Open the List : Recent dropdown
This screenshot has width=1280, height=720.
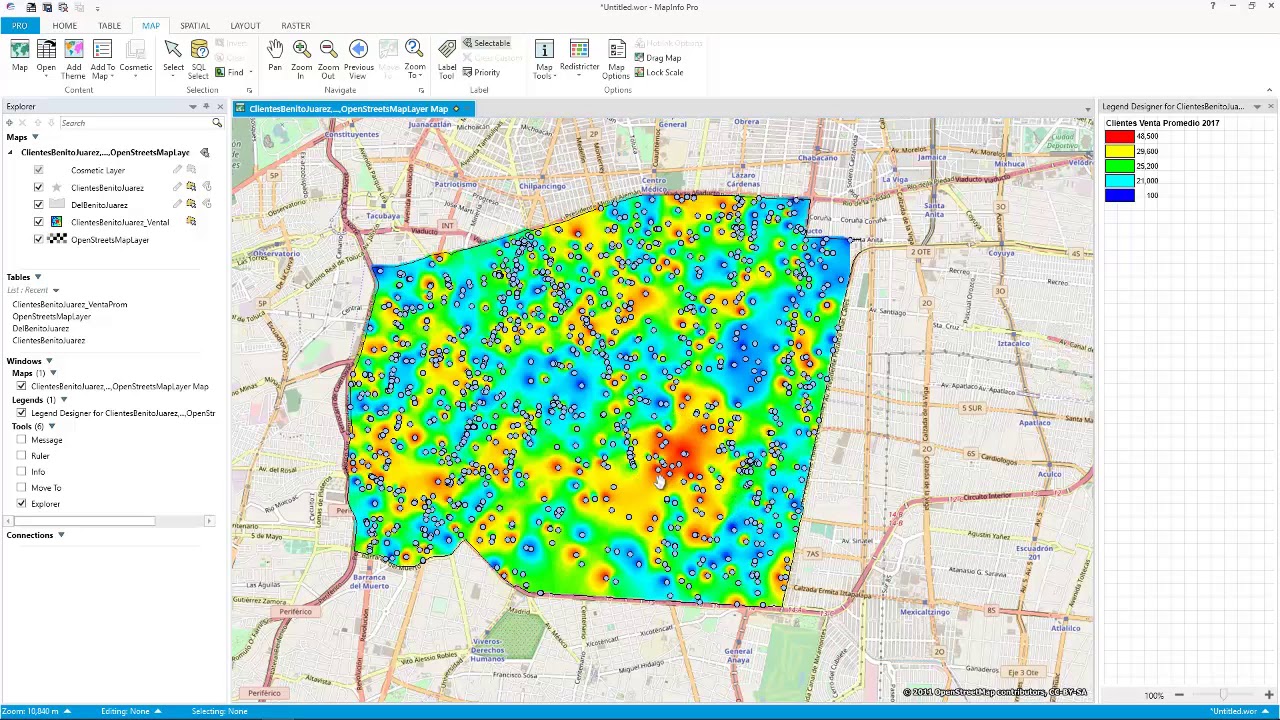(x=55, y=290)
